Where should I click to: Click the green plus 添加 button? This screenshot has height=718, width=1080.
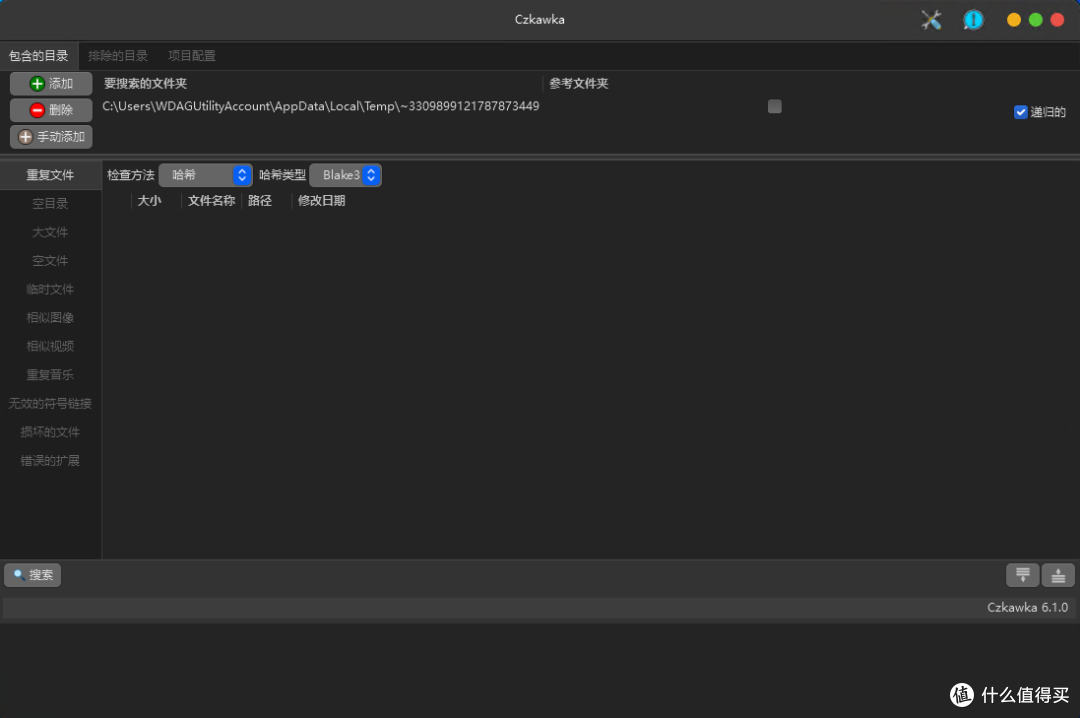click(51, 83)
